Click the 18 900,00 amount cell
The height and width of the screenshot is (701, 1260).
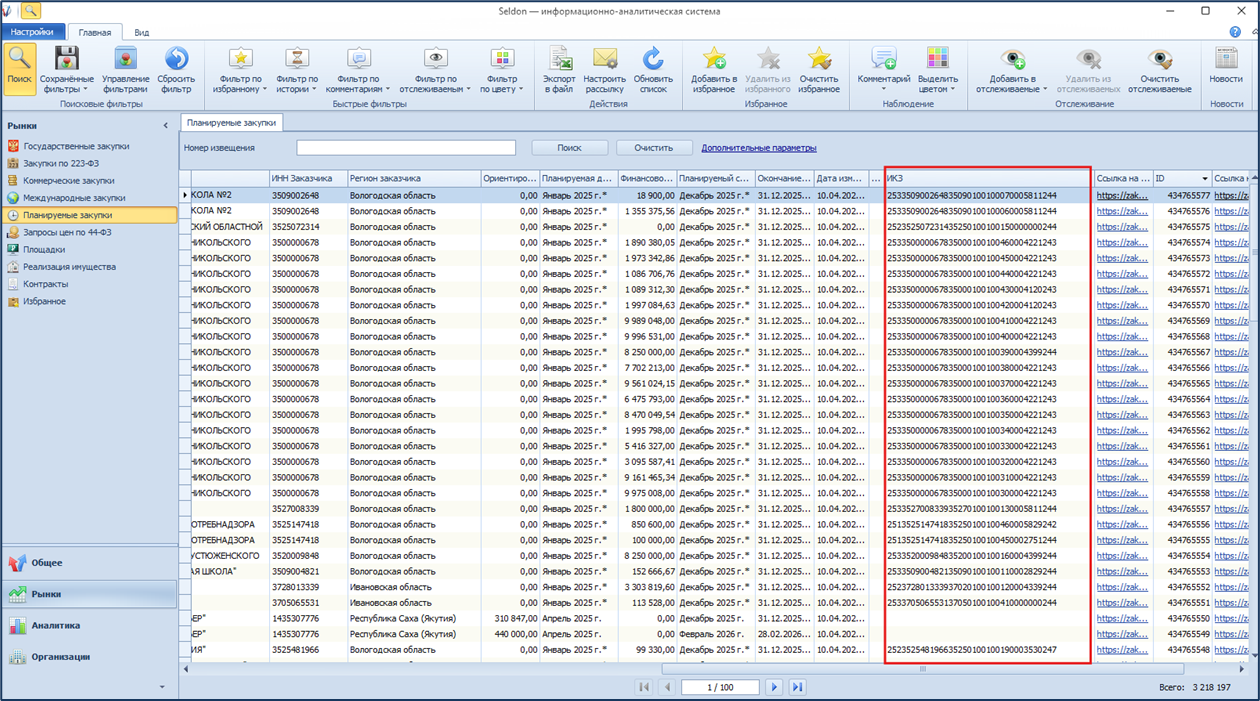tap(647, 196)
